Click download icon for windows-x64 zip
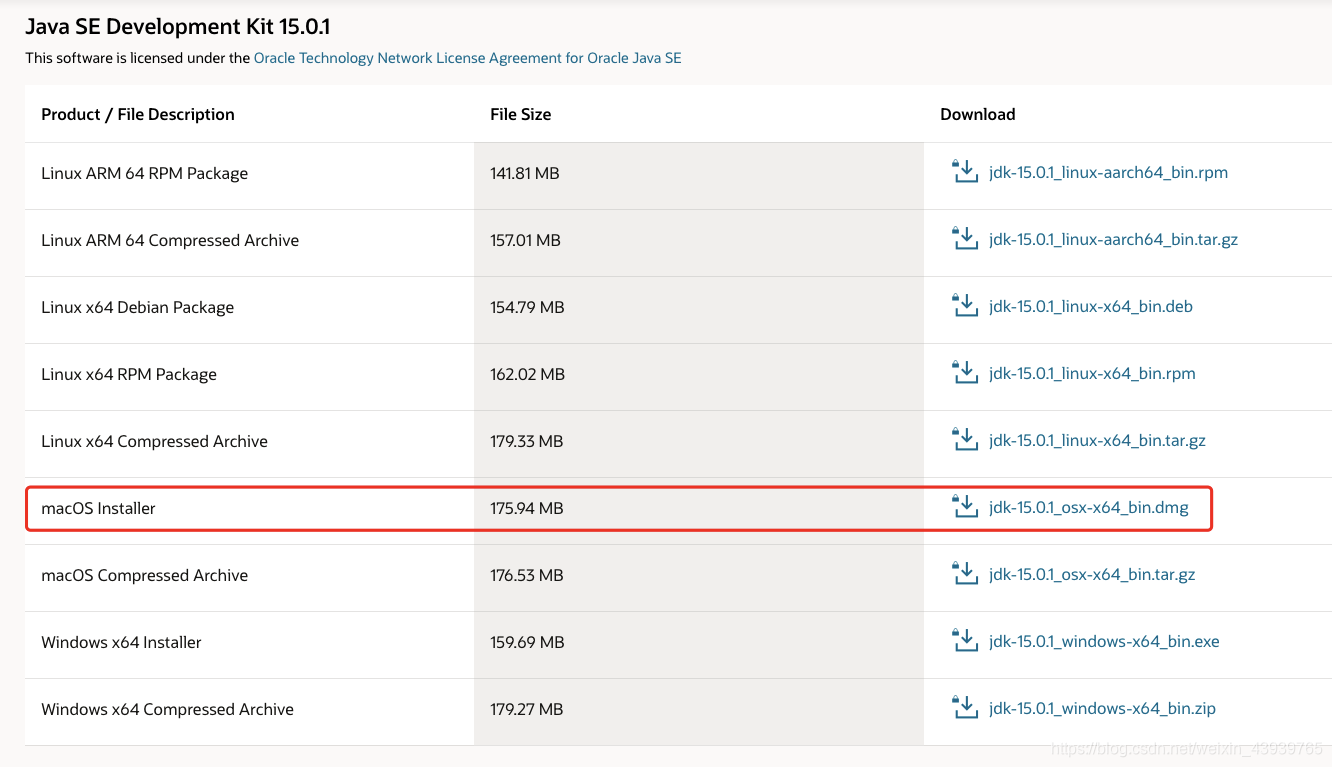 click(964, 708)
